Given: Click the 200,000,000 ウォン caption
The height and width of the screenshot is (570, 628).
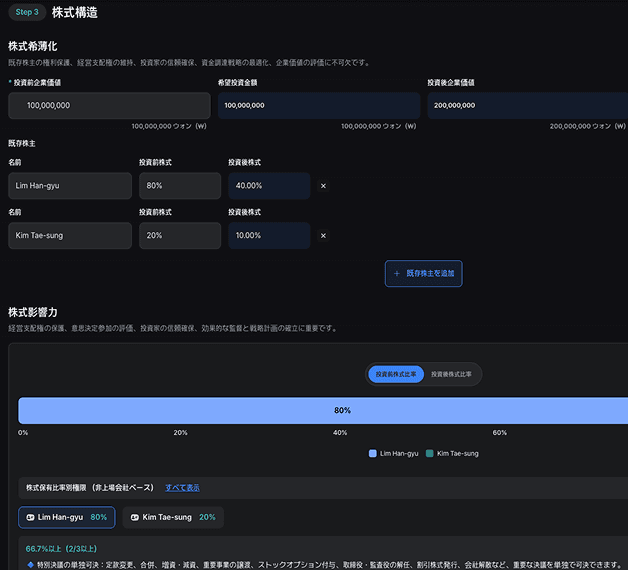Looking at the screenshot, I should pyautogui.click(x=588, y=126).
